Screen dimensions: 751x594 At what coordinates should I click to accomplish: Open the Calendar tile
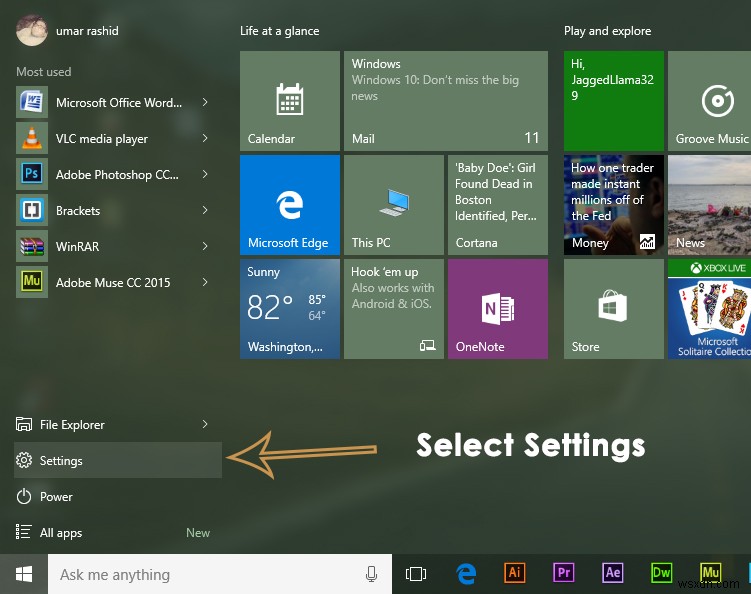(289, 101)
